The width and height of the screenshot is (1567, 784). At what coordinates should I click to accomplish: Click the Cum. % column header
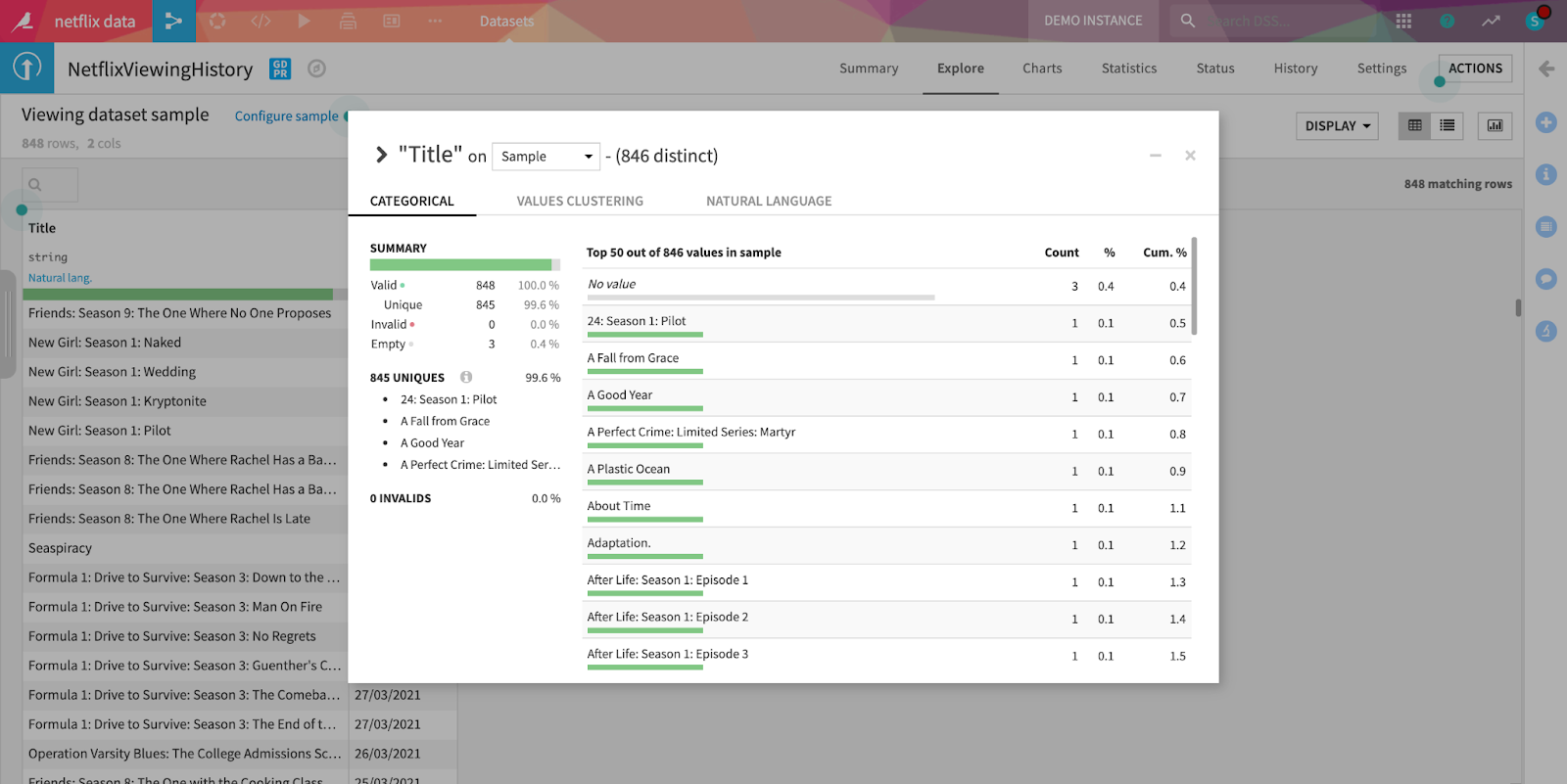coord(1164,253)
